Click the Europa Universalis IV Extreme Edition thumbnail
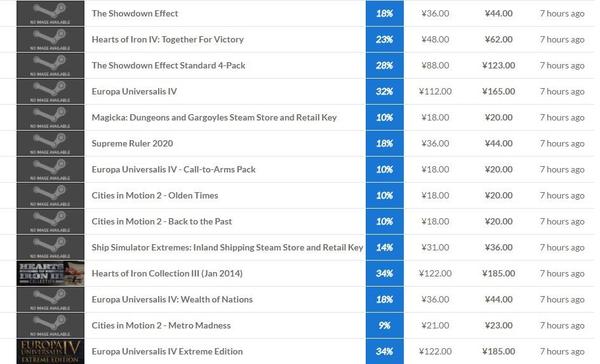This screenshot has width=600, height=364. [50, 351]
